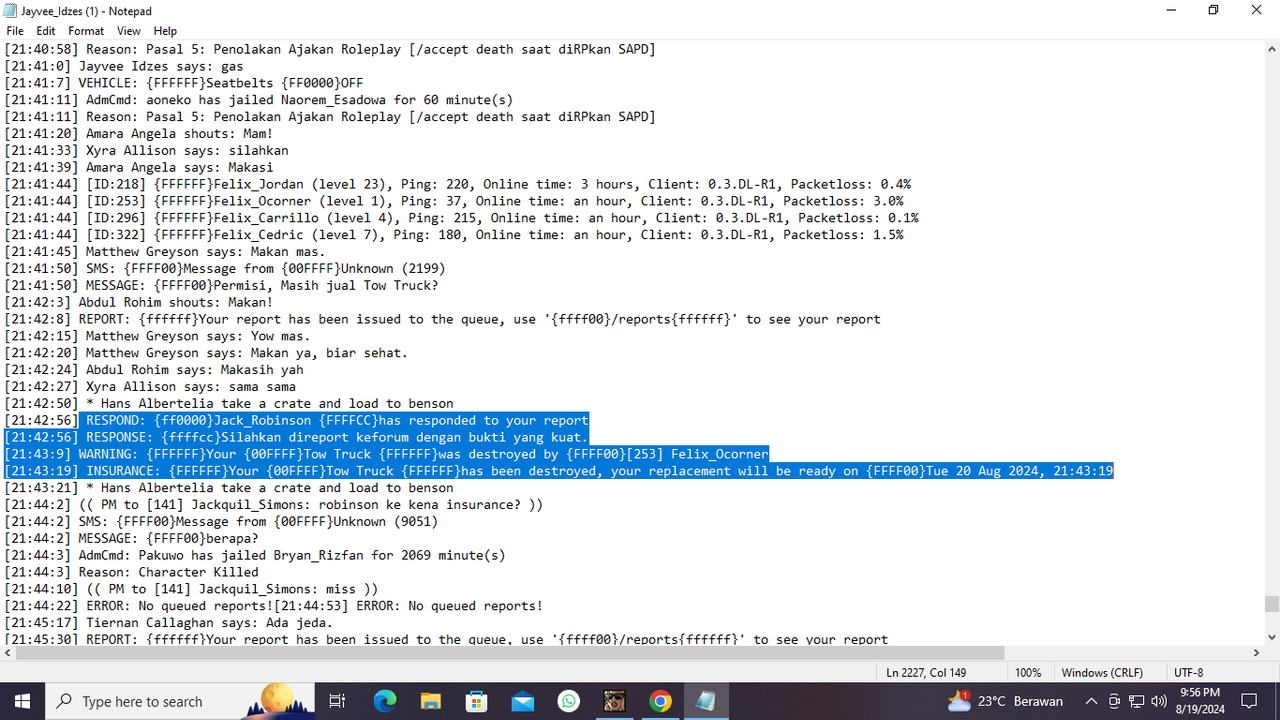The width and height of the screenshot is (1280, 720).
Task: Click the Felix_Jordan (level 23) line
Action: 458,184
